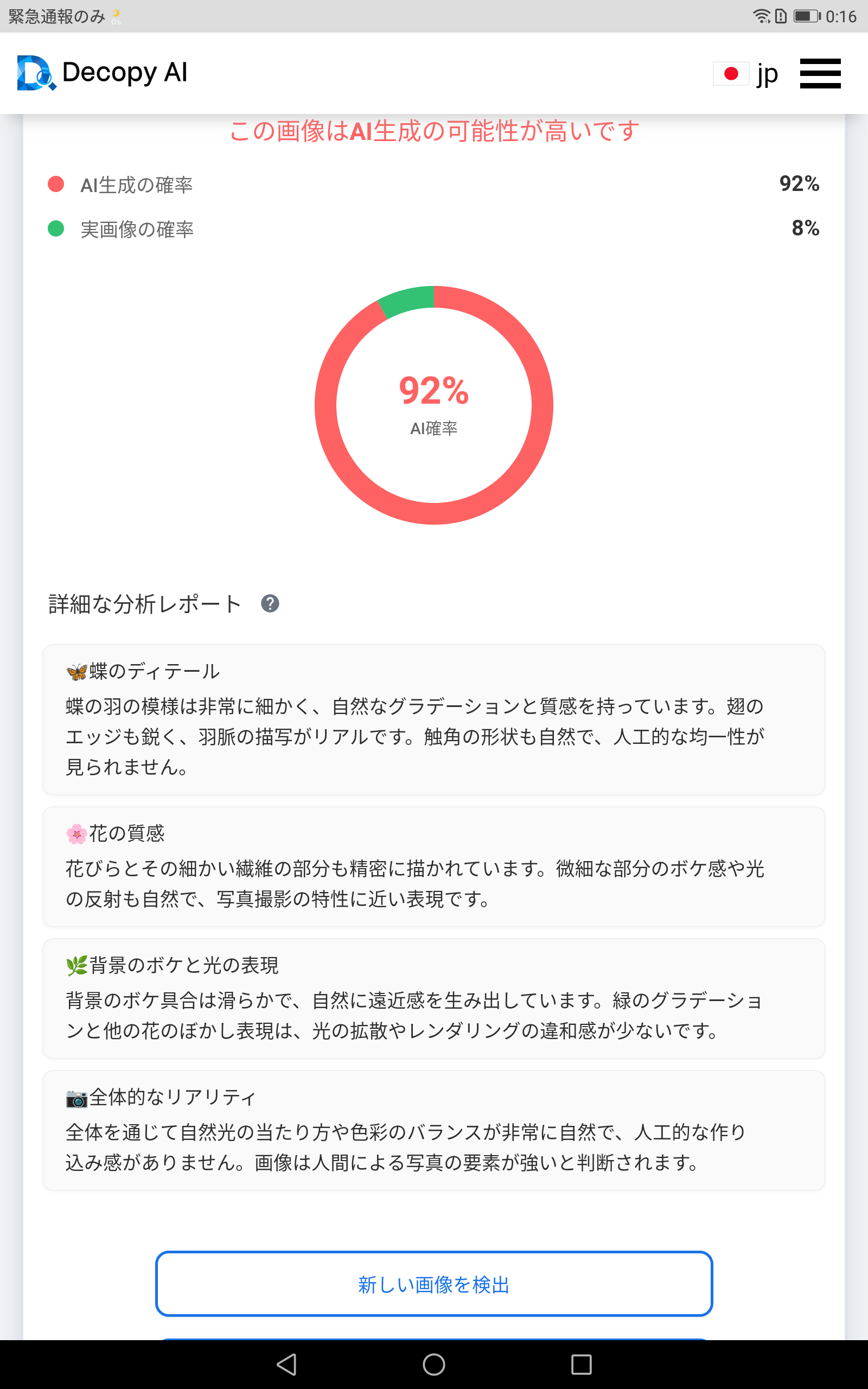
Task: Click the butterfly emoji icon
Action: click(76, 672)
